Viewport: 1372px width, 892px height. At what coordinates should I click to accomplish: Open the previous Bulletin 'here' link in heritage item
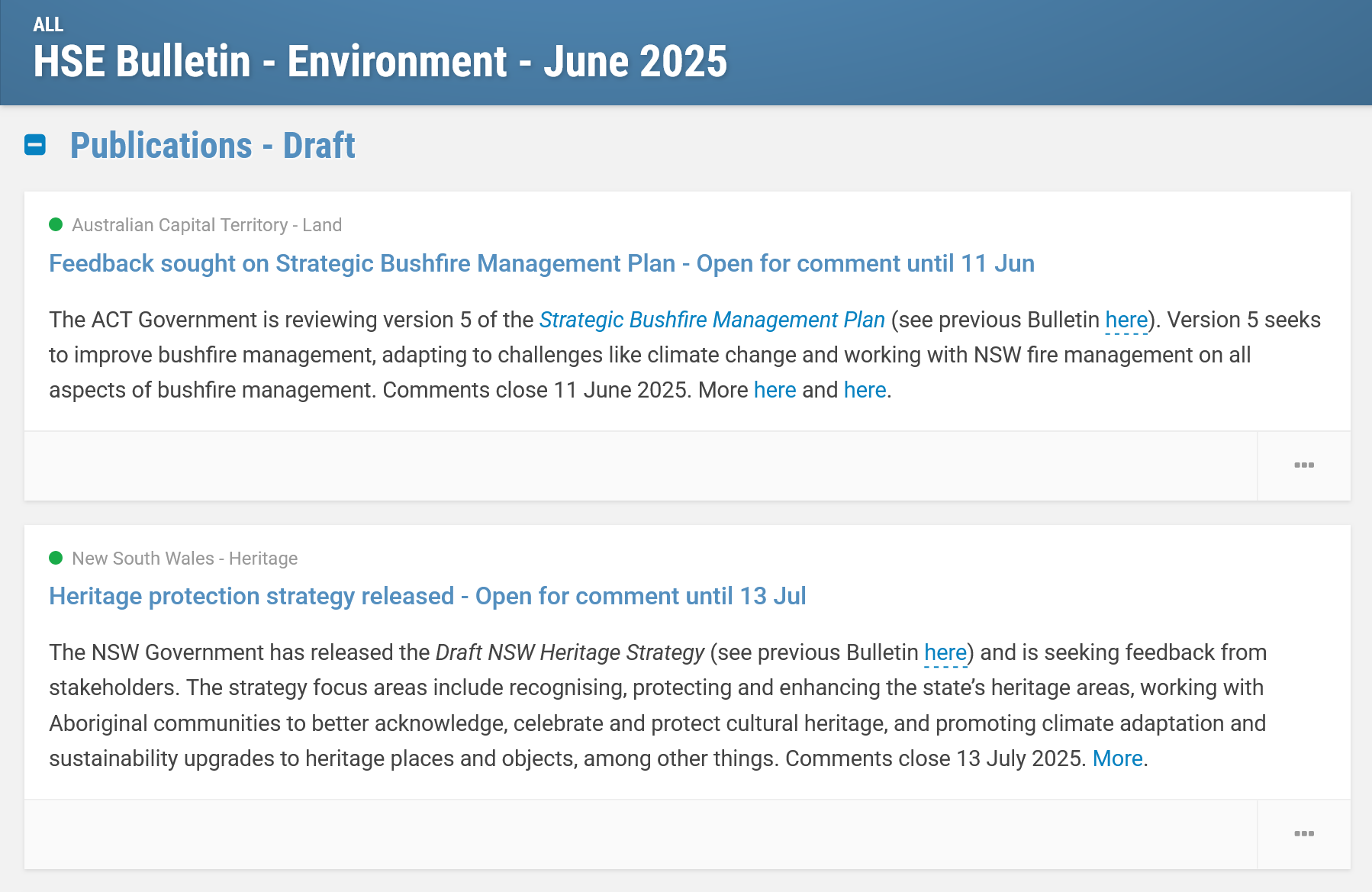(945, 652)
